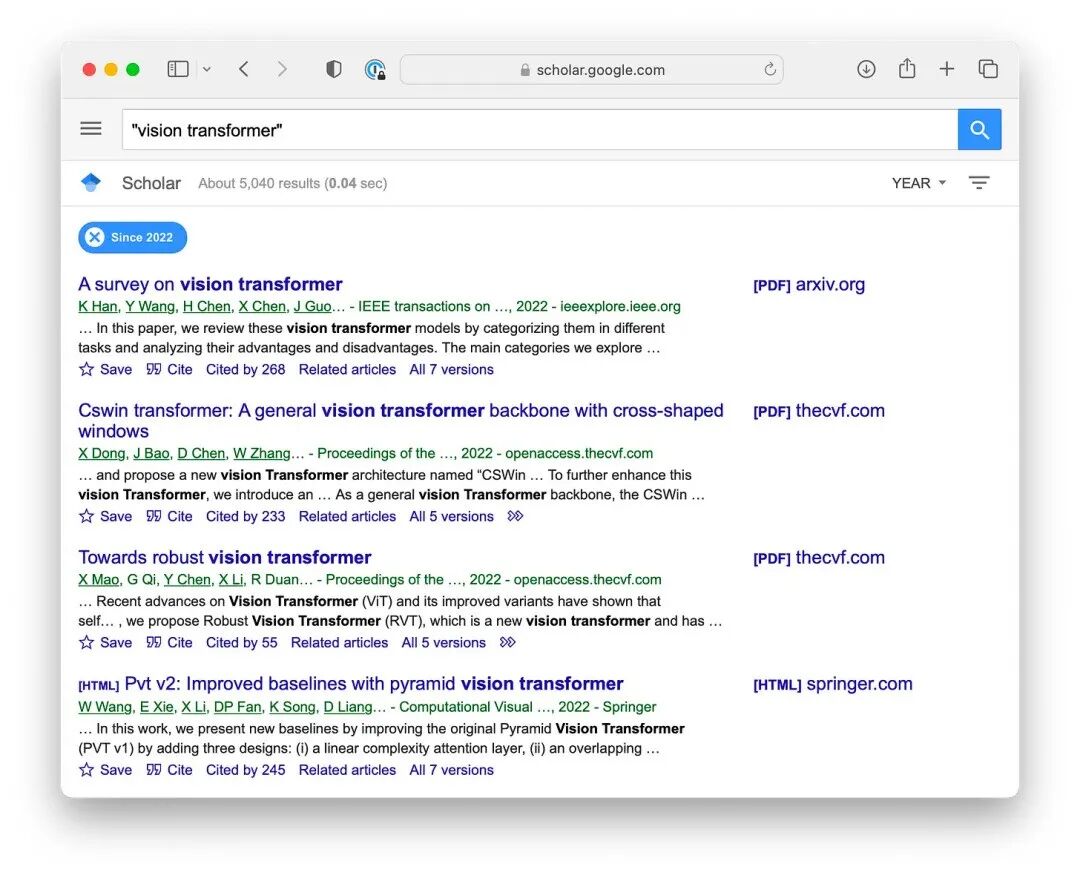Cite the Towards robust vision transformer paper
Viewport: 1080px width, 878px height.
click(169, 642)
